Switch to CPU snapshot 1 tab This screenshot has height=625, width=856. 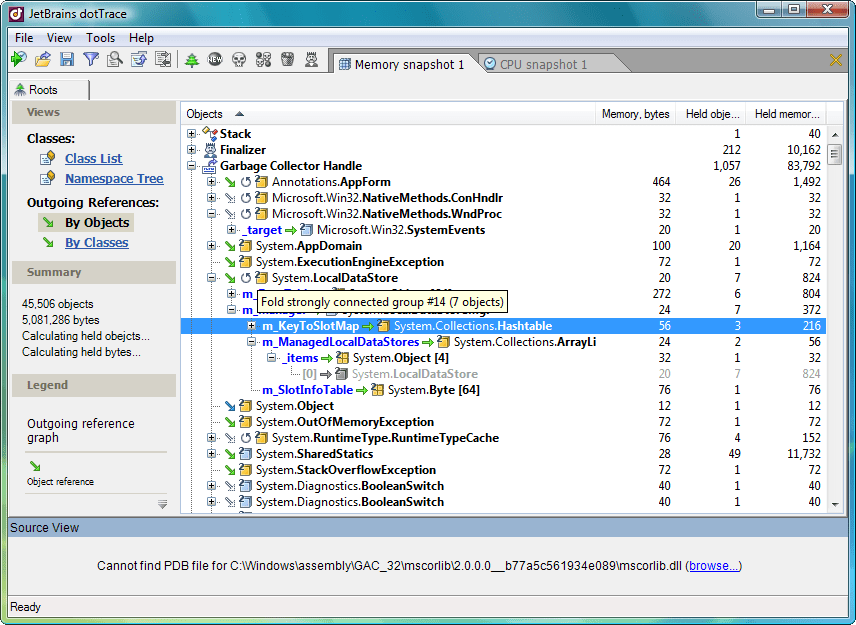click(535, 65)
